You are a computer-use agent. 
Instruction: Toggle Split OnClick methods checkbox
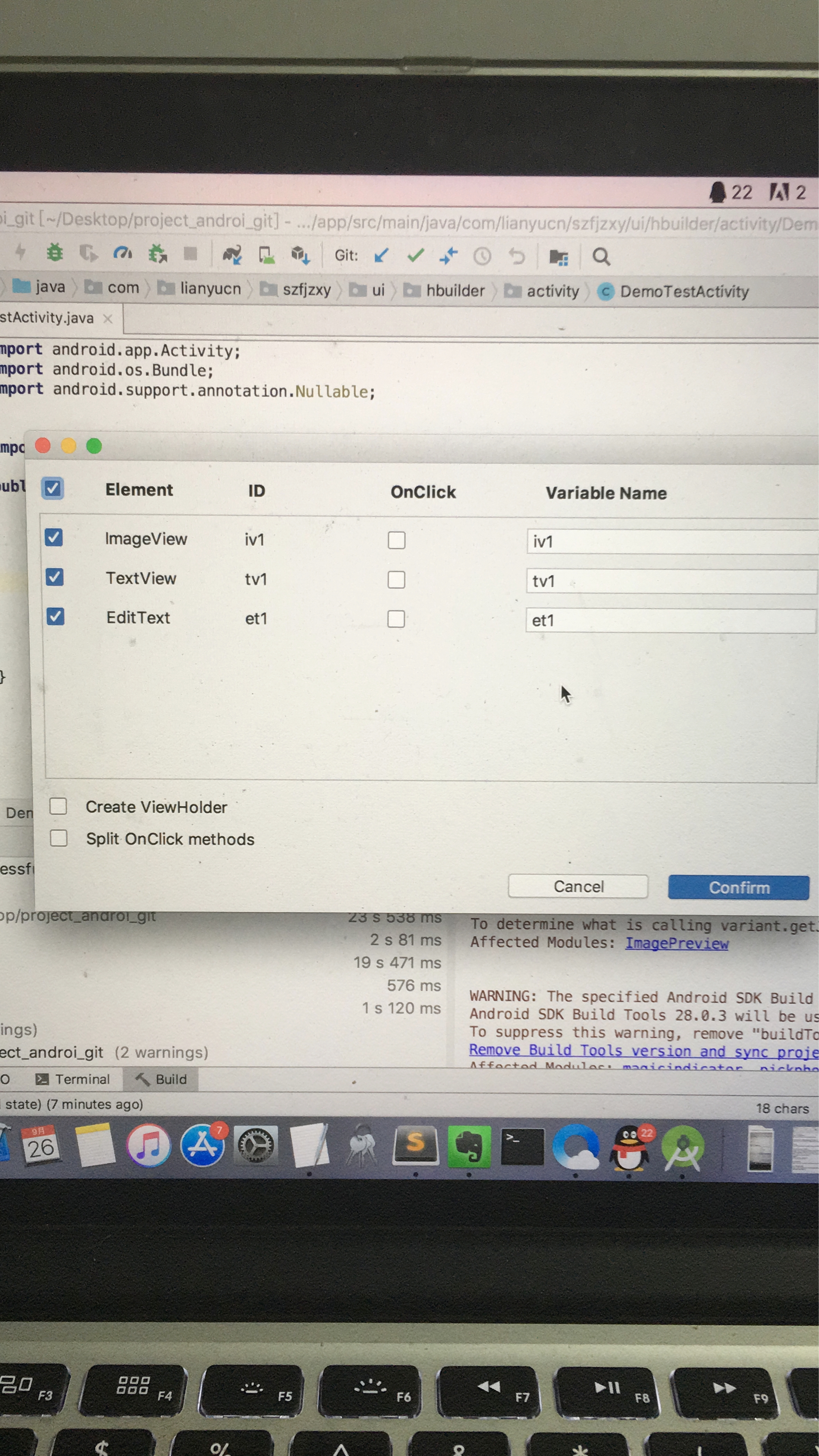click(x=59, y=837)
